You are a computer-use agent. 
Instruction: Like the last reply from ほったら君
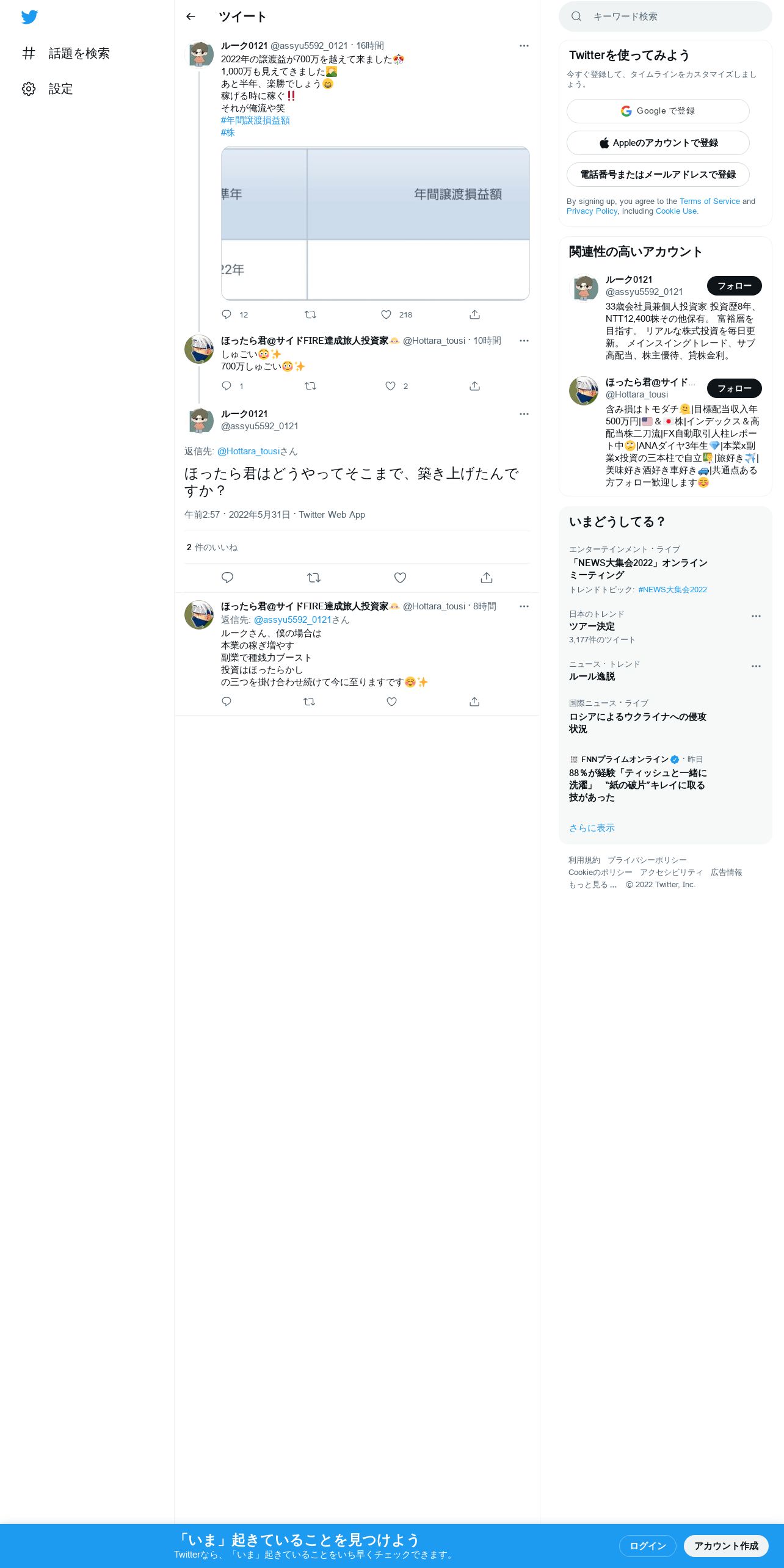point(391,702)
